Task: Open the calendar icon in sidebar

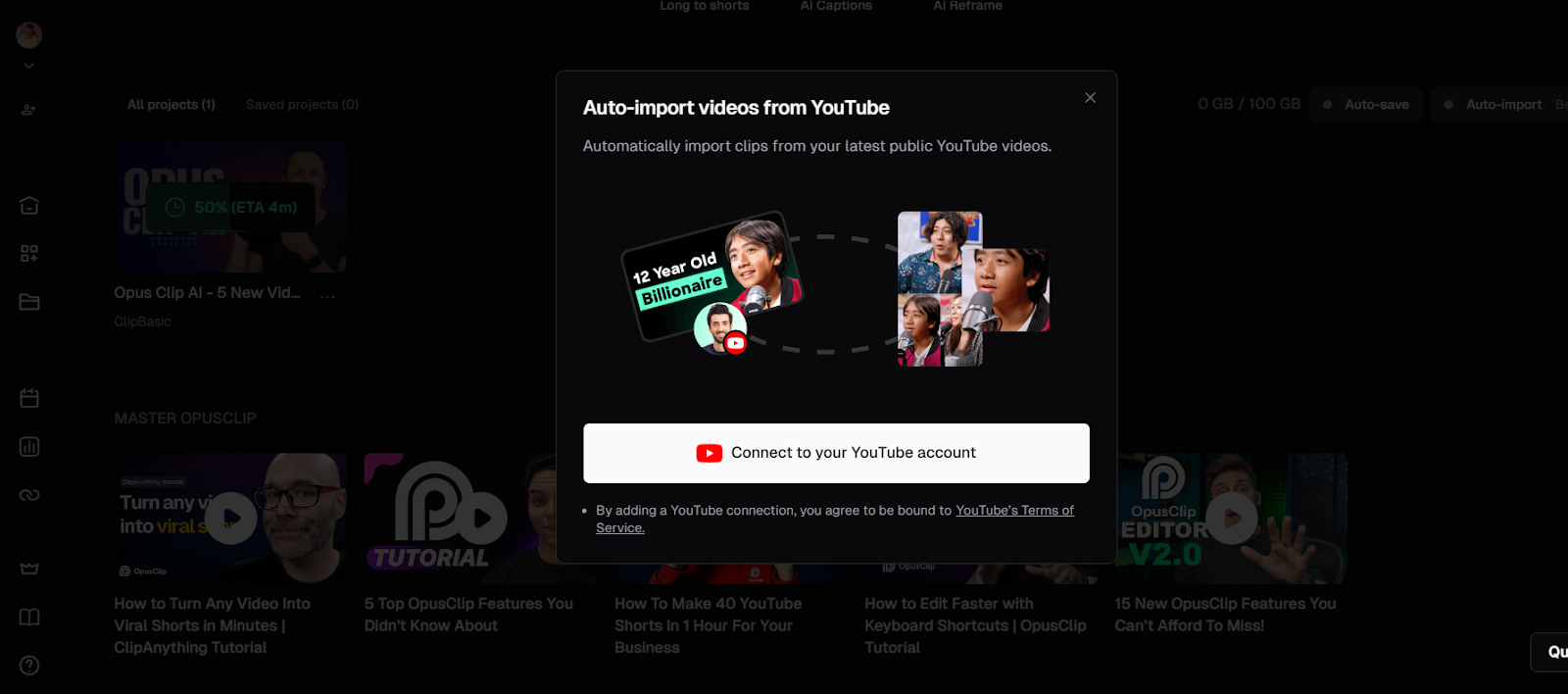Action: coord(29,398)
